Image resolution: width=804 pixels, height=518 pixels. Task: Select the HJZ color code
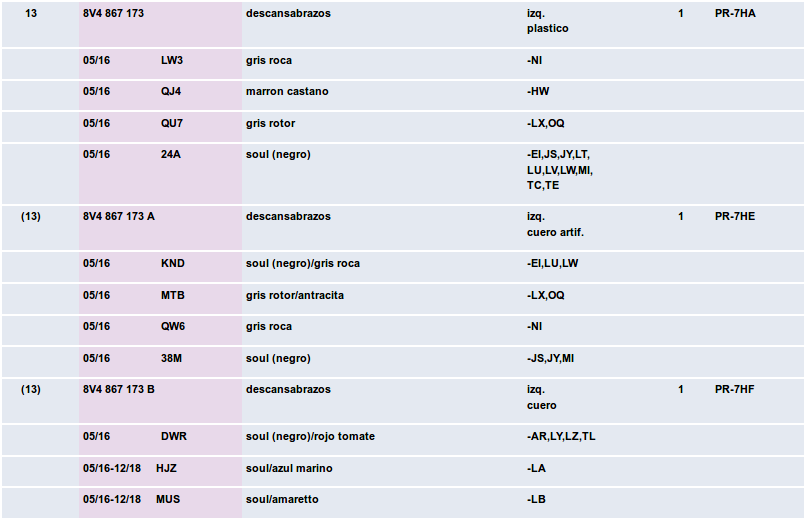166,469
